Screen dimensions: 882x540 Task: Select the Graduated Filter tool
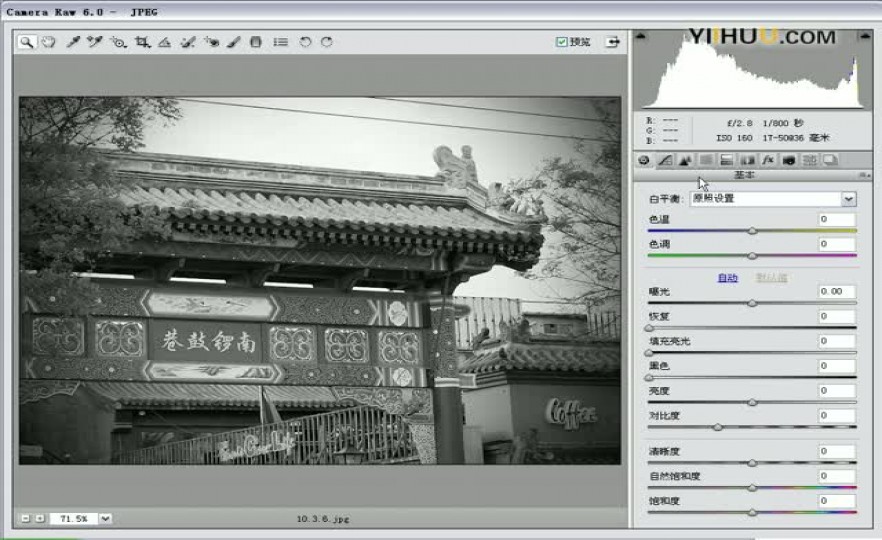pyautogui.click(x=256, y=42)
